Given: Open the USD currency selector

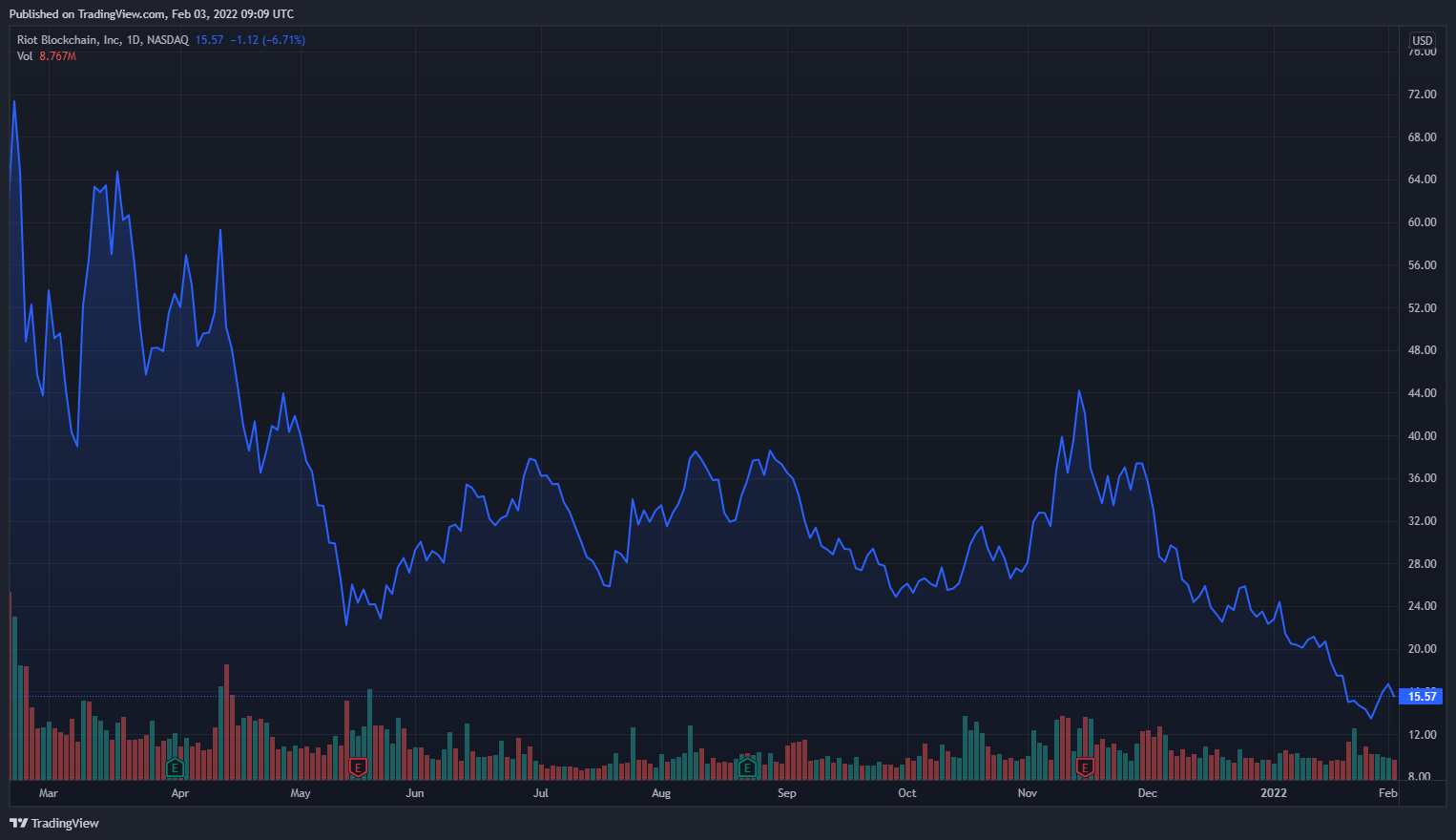Looking at the screenshot, I should (1423, 40).
